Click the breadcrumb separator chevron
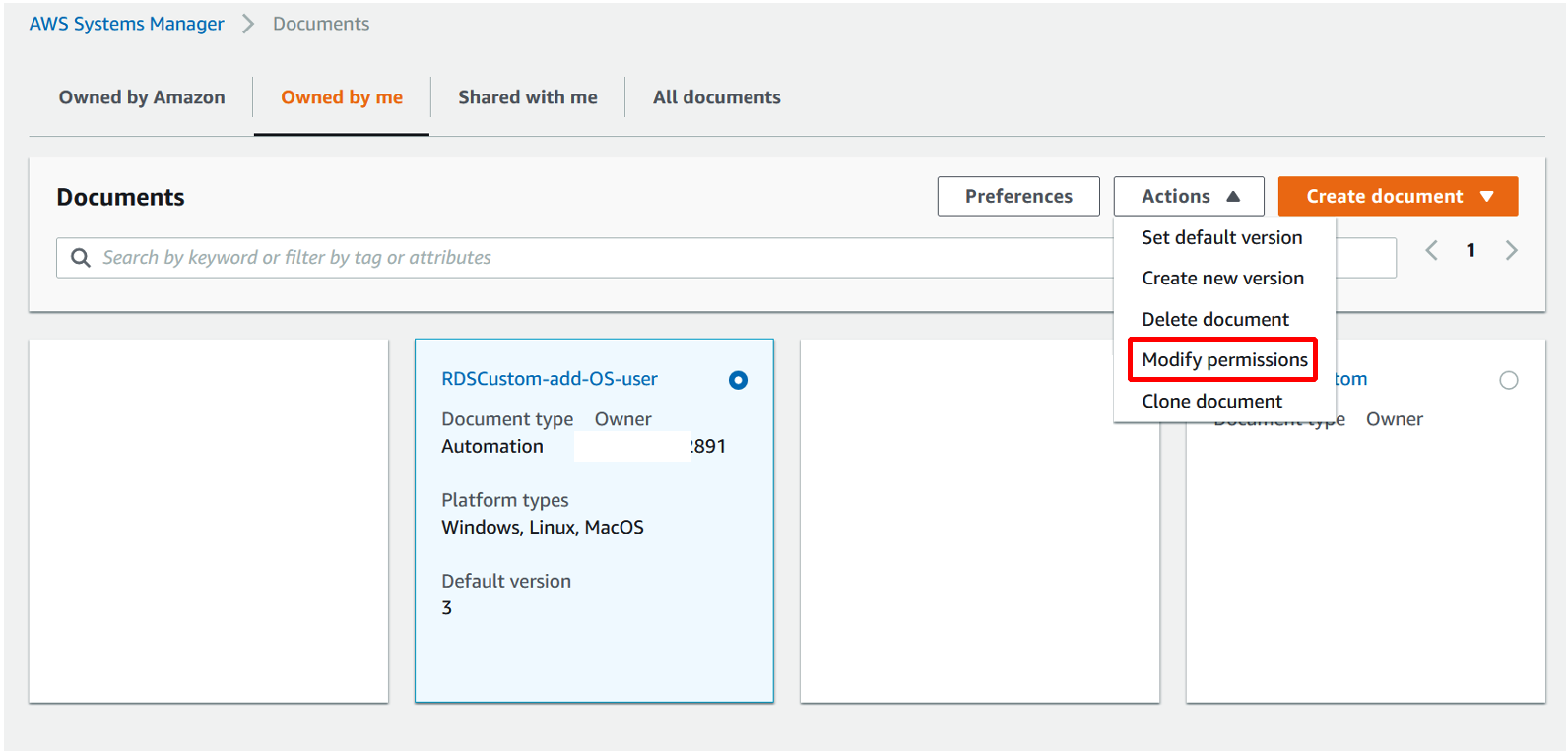Viewport: 1568px width, 754px height. point(248,24)
